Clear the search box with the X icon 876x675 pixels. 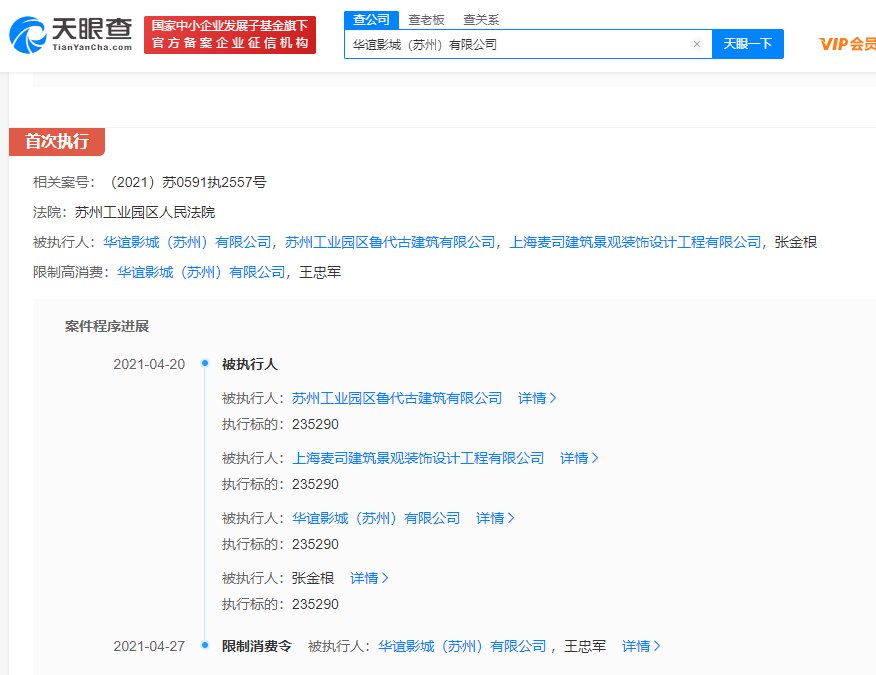(x=697, y=44)
